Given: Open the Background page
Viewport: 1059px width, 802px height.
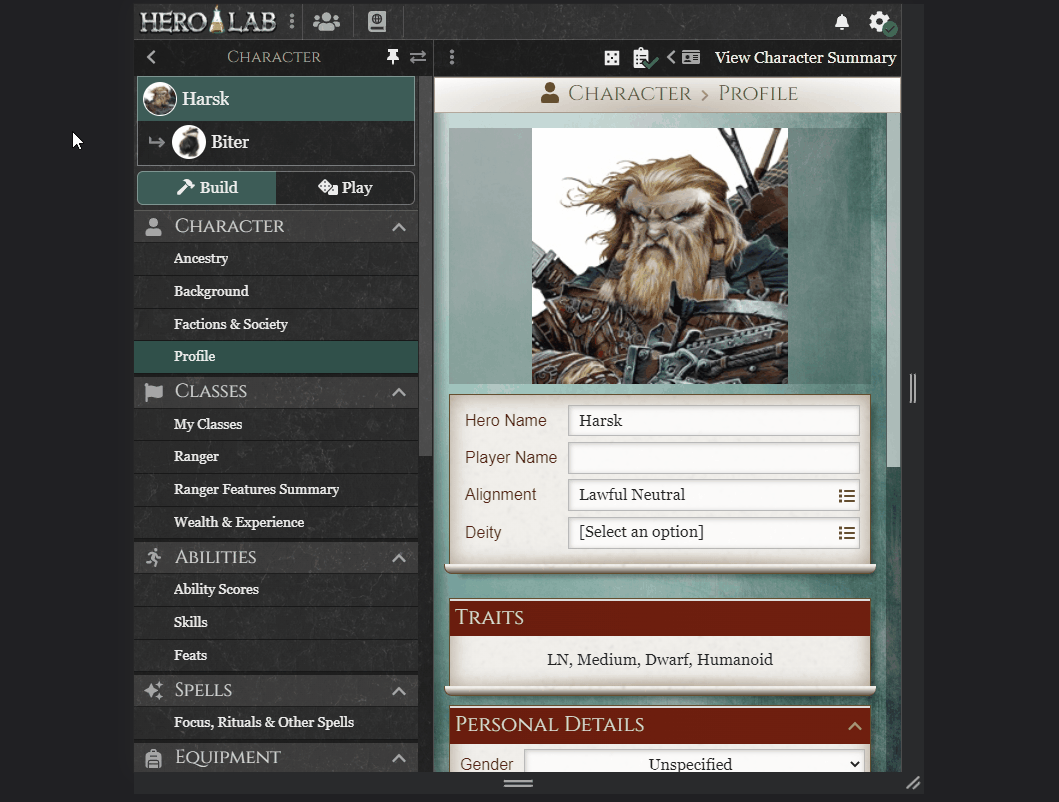Looking at the screenshot, I should [276, 291].
